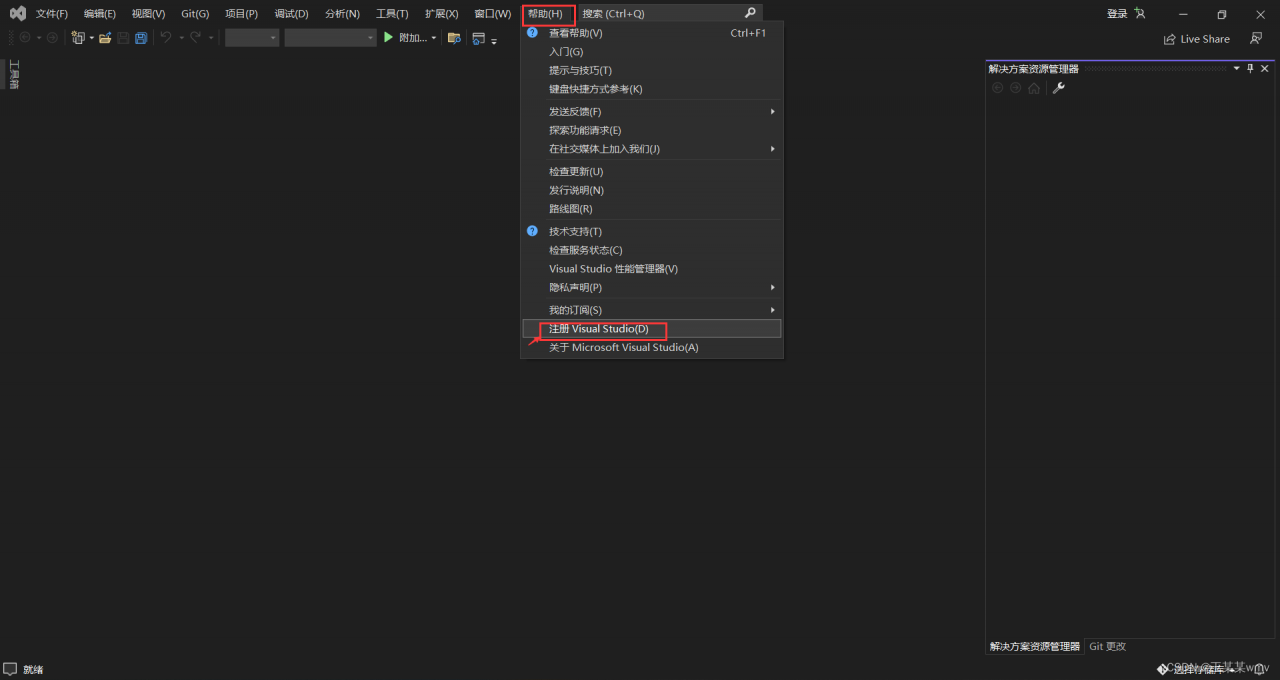Image resolution: width=1280 pixels, height=680 pixels.
Task: Click the Open File folder icon
Action: [105, 38]
